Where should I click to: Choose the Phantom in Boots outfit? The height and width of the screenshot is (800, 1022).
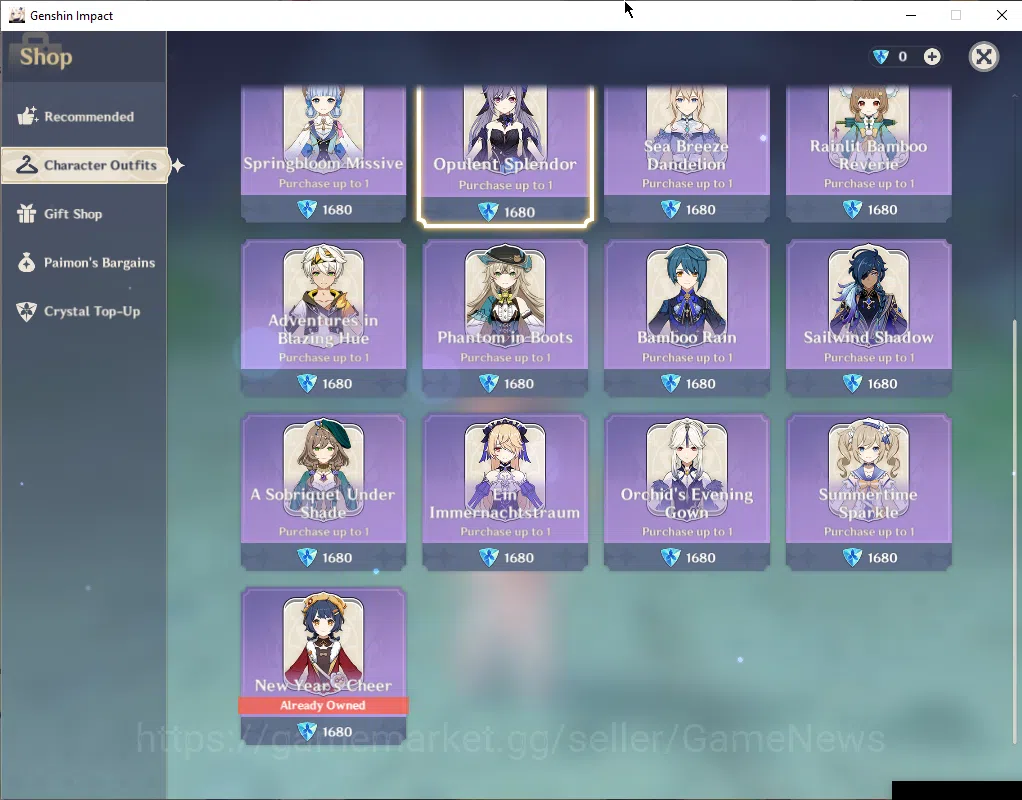505,318
